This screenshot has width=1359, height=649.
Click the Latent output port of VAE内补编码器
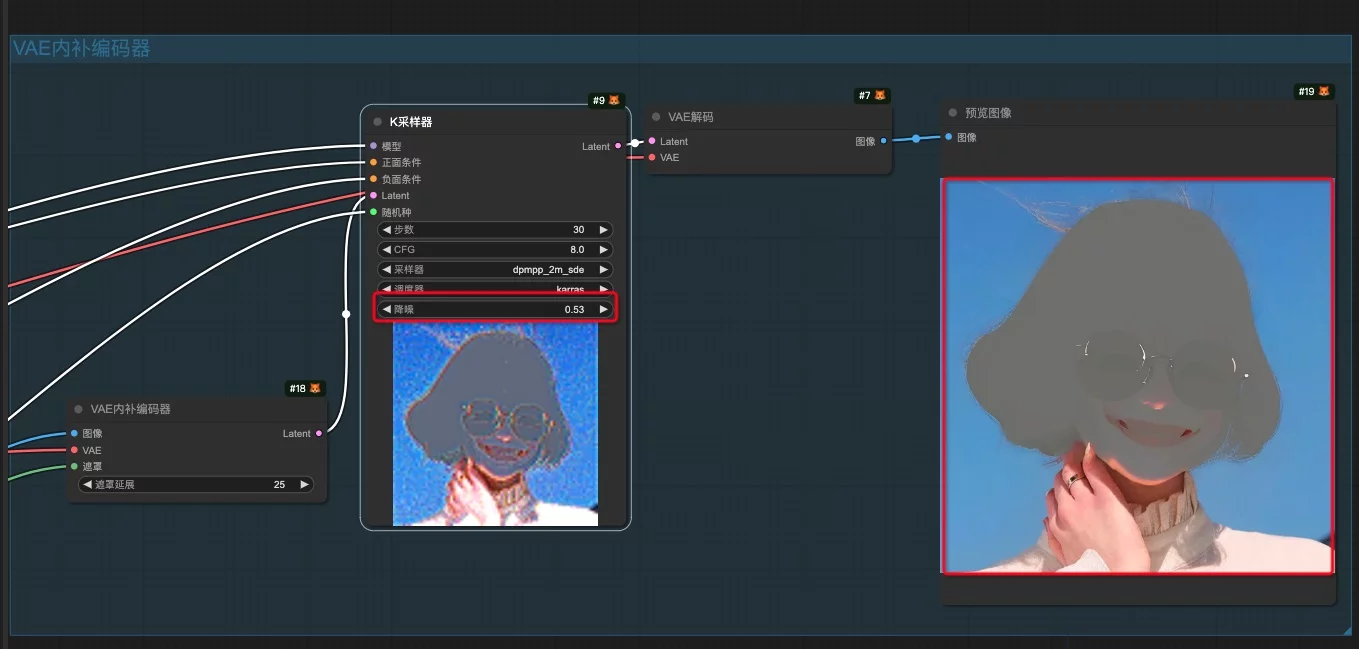[319, 433]
